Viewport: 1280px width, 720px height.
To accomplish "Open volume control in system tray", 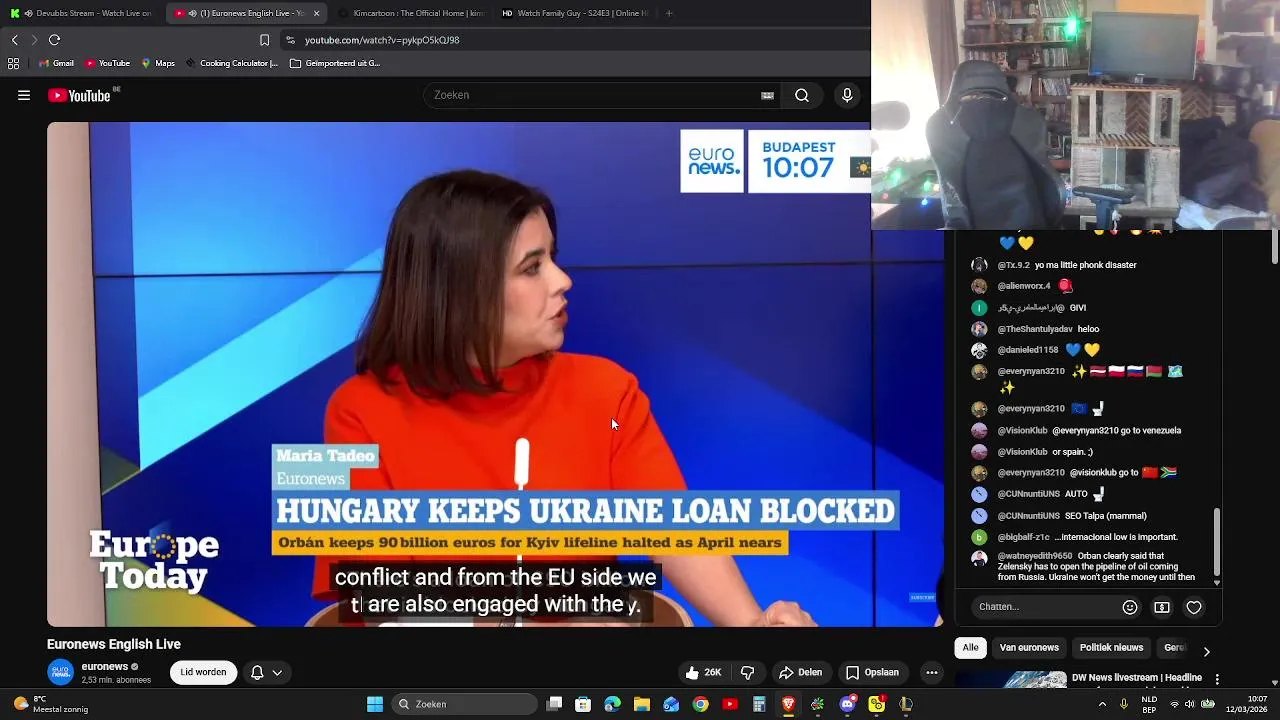I will [x=1191, y=704].
